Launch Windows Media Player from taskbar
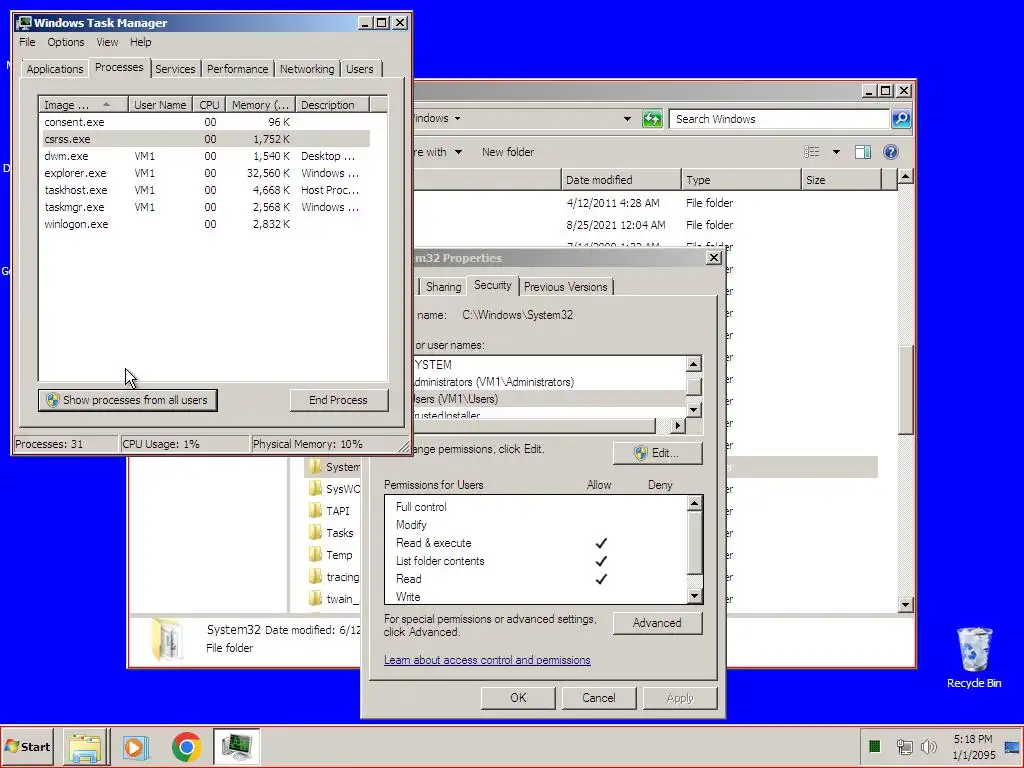The width and height of the screenshot is (1024, 768). pyautogui.click(x=136, y=747)
